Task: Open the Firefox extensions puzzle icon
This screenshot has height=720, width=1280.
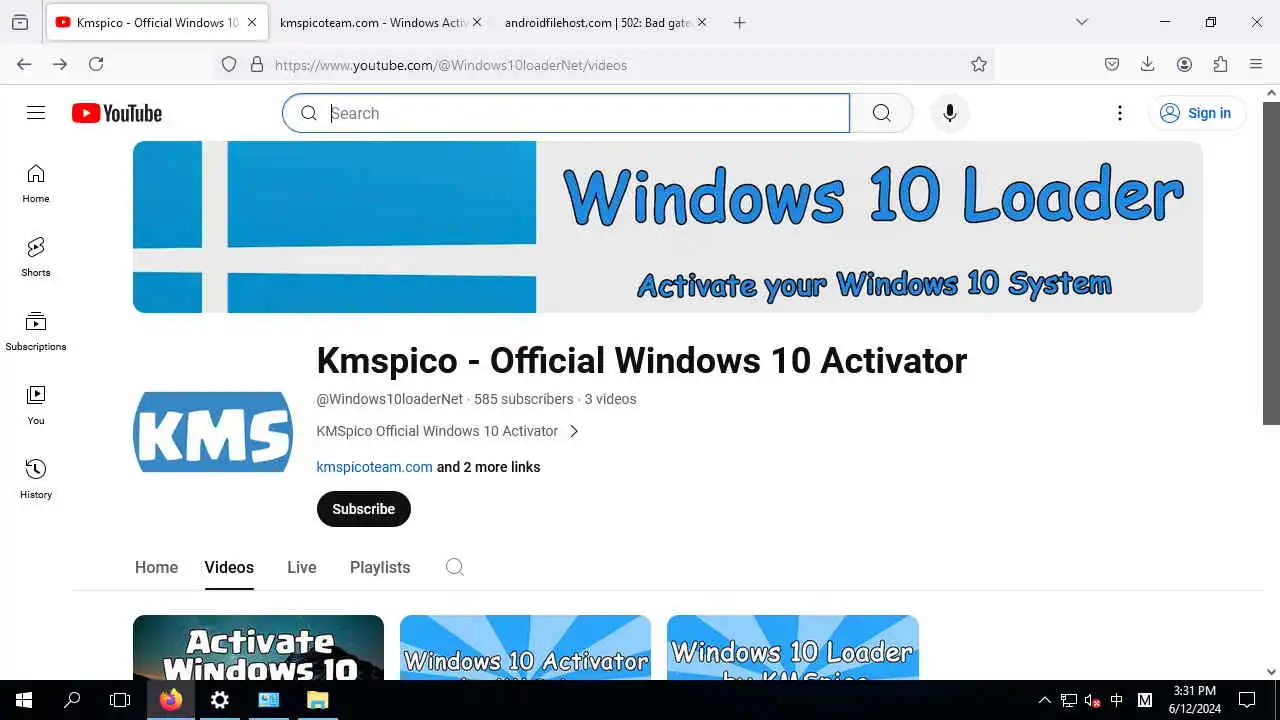Action: click(x=1220, y=64)
